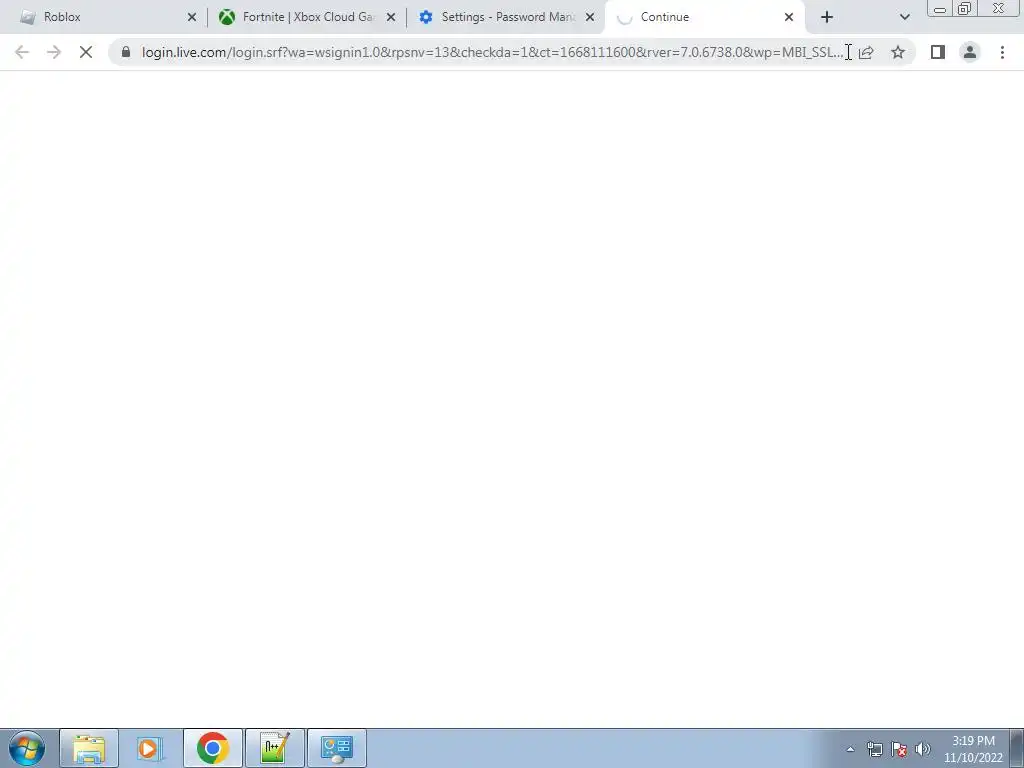Launch Windows Media Player from taskbar
1024x768 pixels.
(149, 748)
